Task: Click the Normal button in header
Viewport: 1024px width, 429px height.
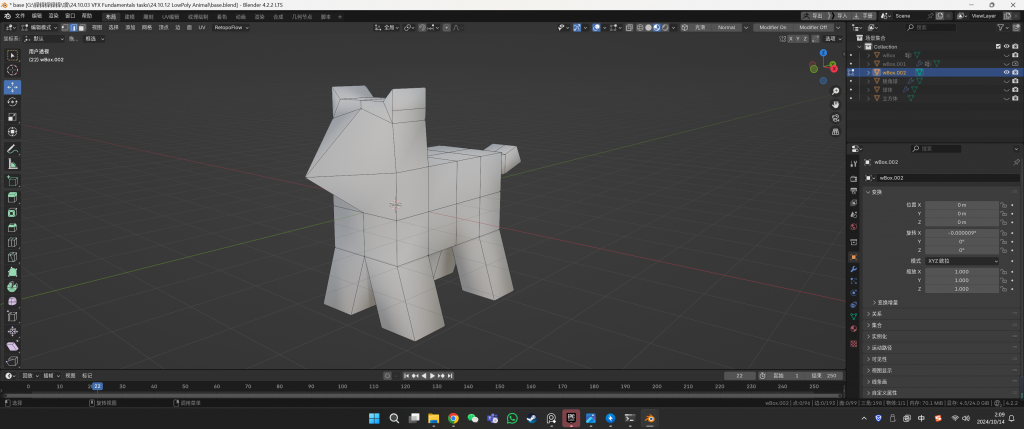Action: point(728,27)
